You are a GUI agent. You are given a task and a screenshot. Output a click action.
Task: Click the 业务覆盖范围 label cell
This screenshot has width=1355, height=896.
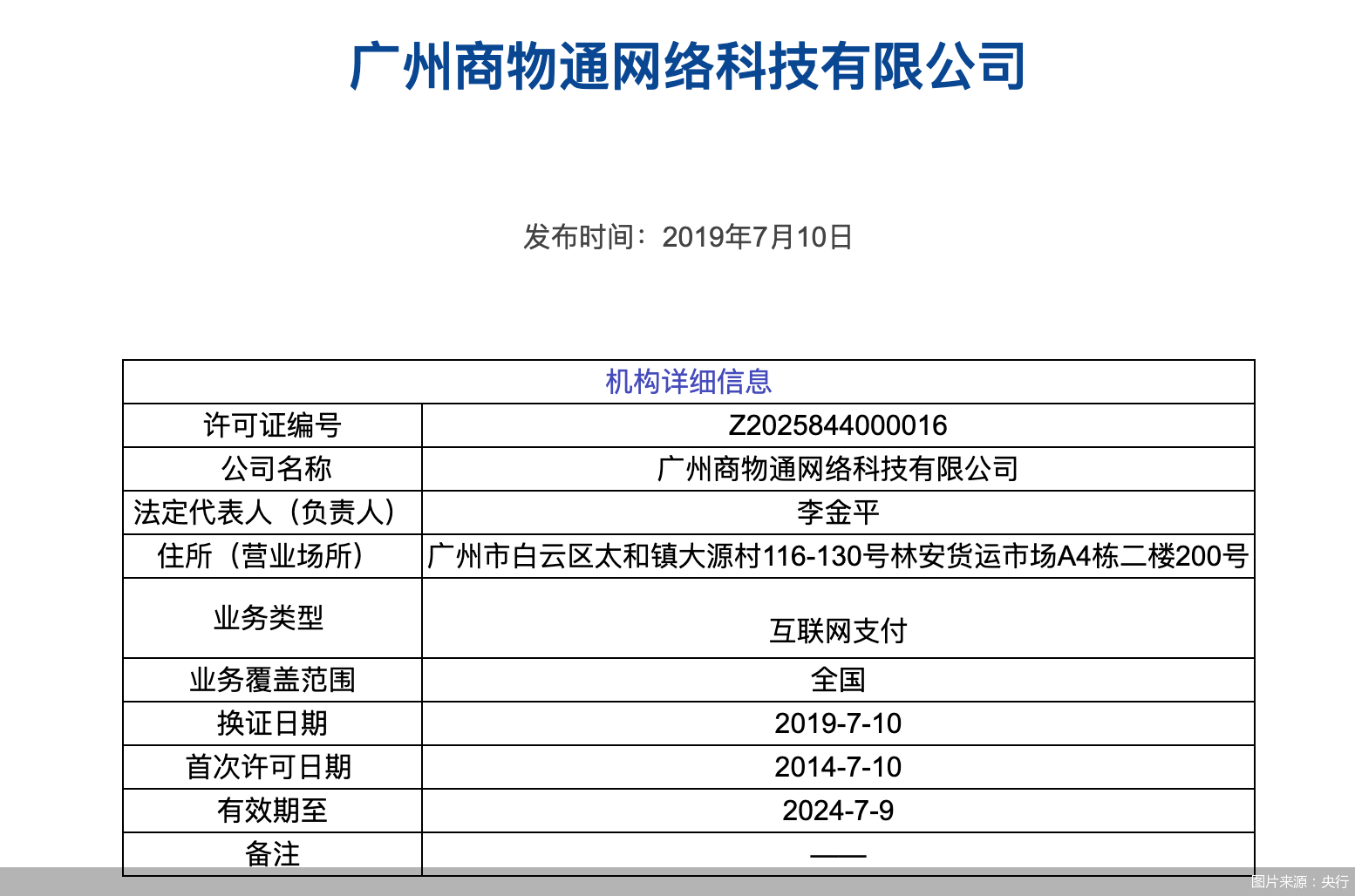pyautogui.click(x=272, y=680)
